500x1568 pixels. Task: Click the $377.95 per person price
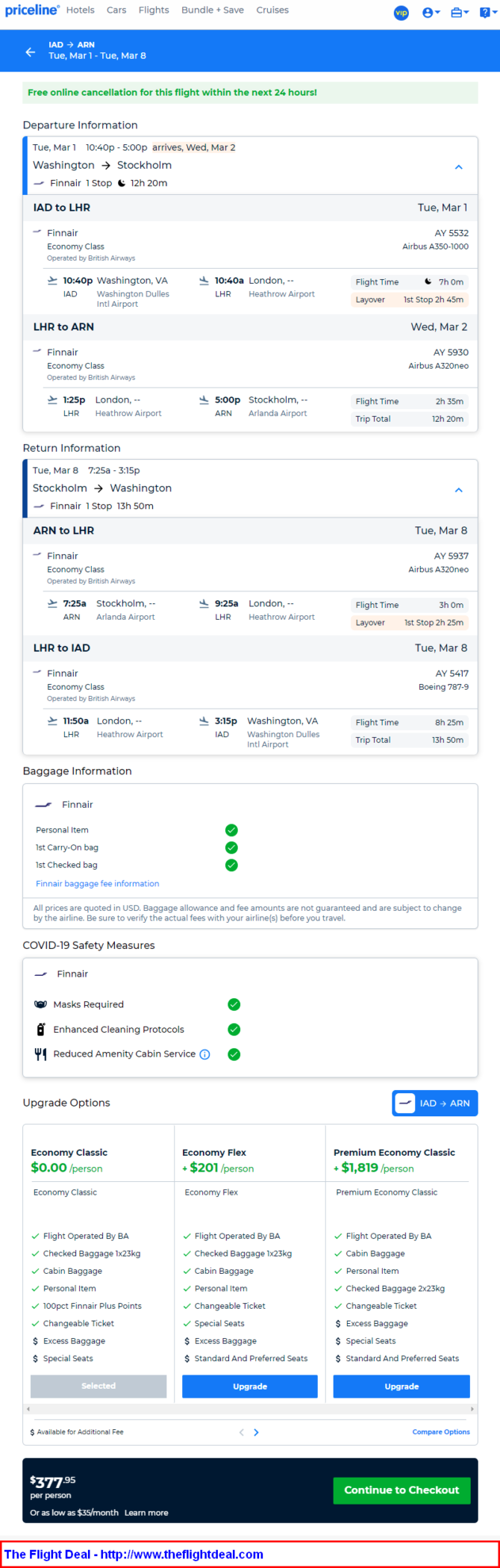click(53, 1482)
